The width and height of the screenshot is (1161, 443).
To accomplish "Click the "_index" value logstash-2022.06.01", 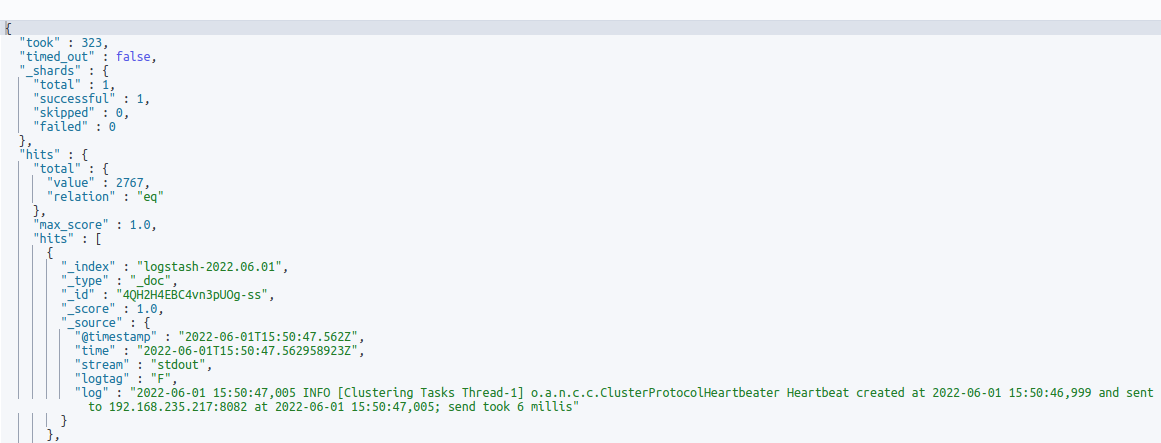I will (x=218, y=267).
